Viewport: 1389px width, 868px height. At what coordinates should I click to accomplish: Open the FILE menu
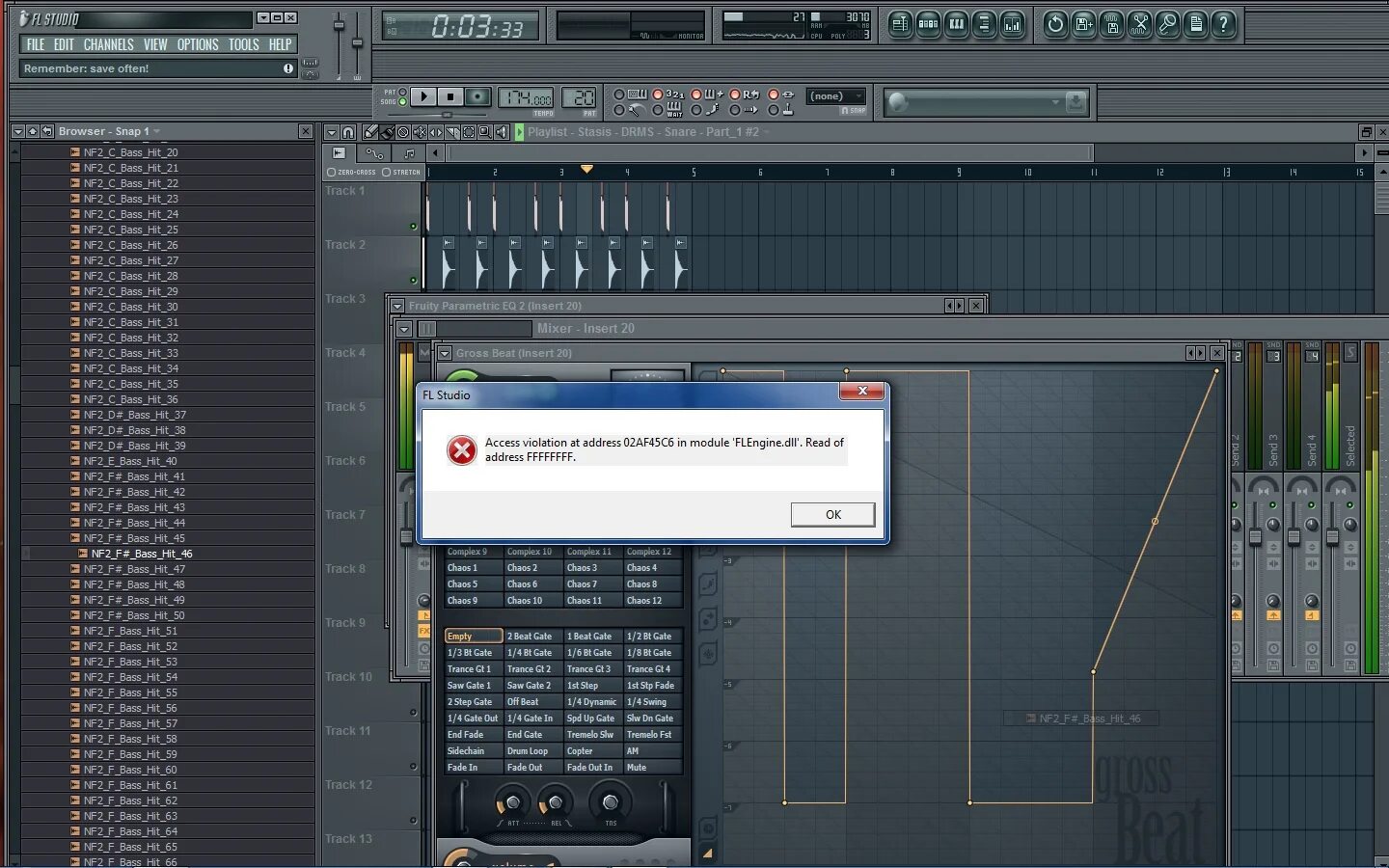pos(36,44)
